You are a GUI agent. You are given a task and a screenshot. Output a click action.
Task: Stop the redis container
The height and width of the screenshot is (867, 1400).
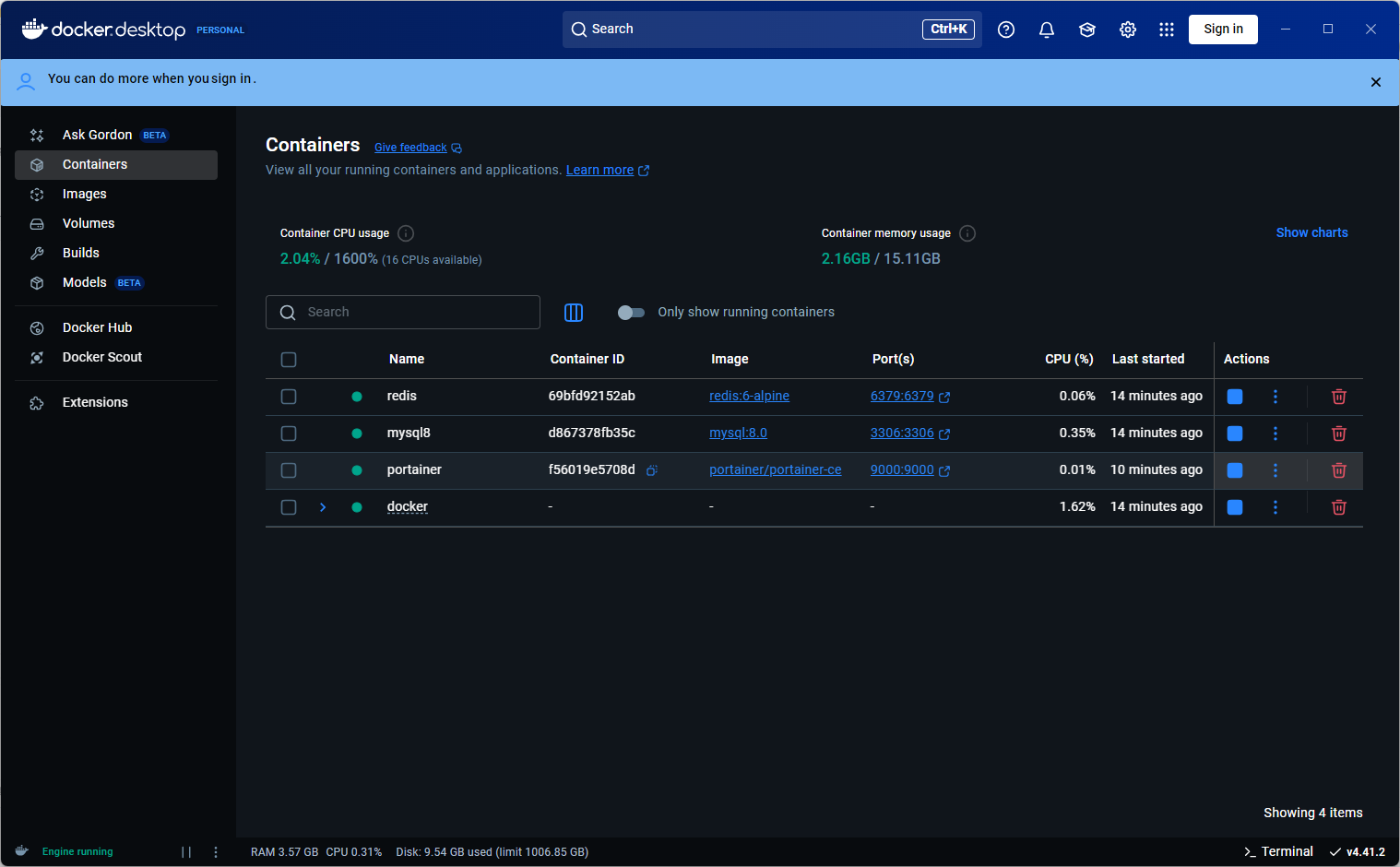tap(1235, 397)
